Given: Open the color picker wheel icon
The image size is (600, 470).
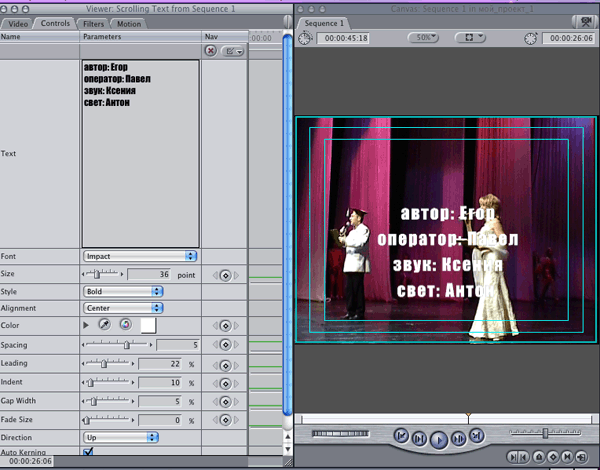Looking at the screenshot, I should (126, 325).
